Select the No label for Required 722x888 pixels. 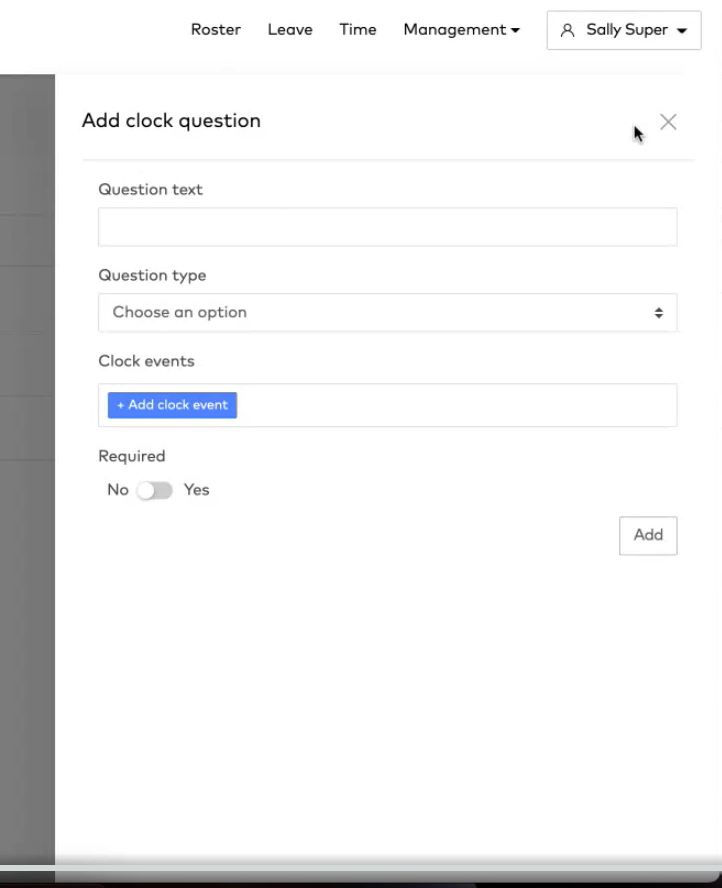point(118,490)
